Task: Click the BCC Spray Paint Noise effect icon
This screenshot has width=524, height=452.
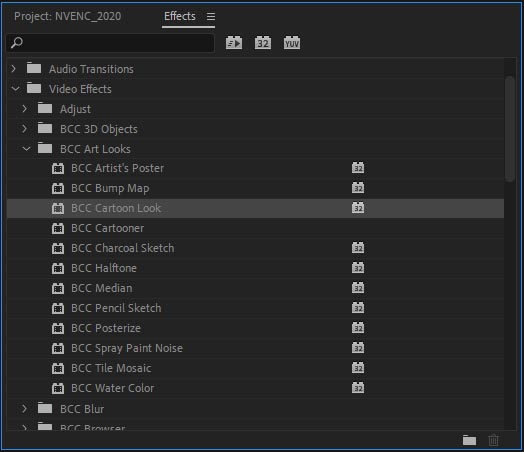Action: pyautogui.click(x=58, y=348)
